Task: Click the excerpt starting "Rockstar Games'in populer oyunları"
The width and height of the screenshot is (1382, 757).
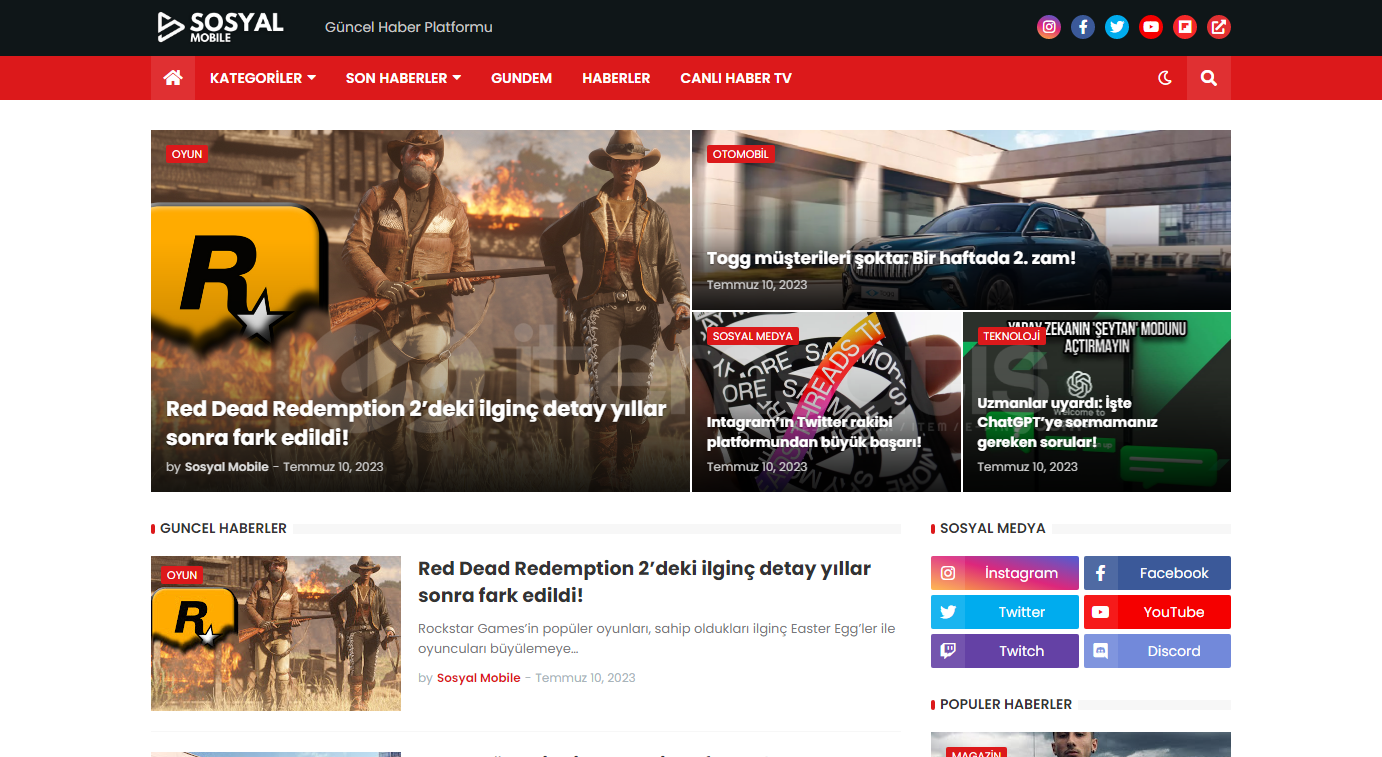Action: (x=656, y=639)
